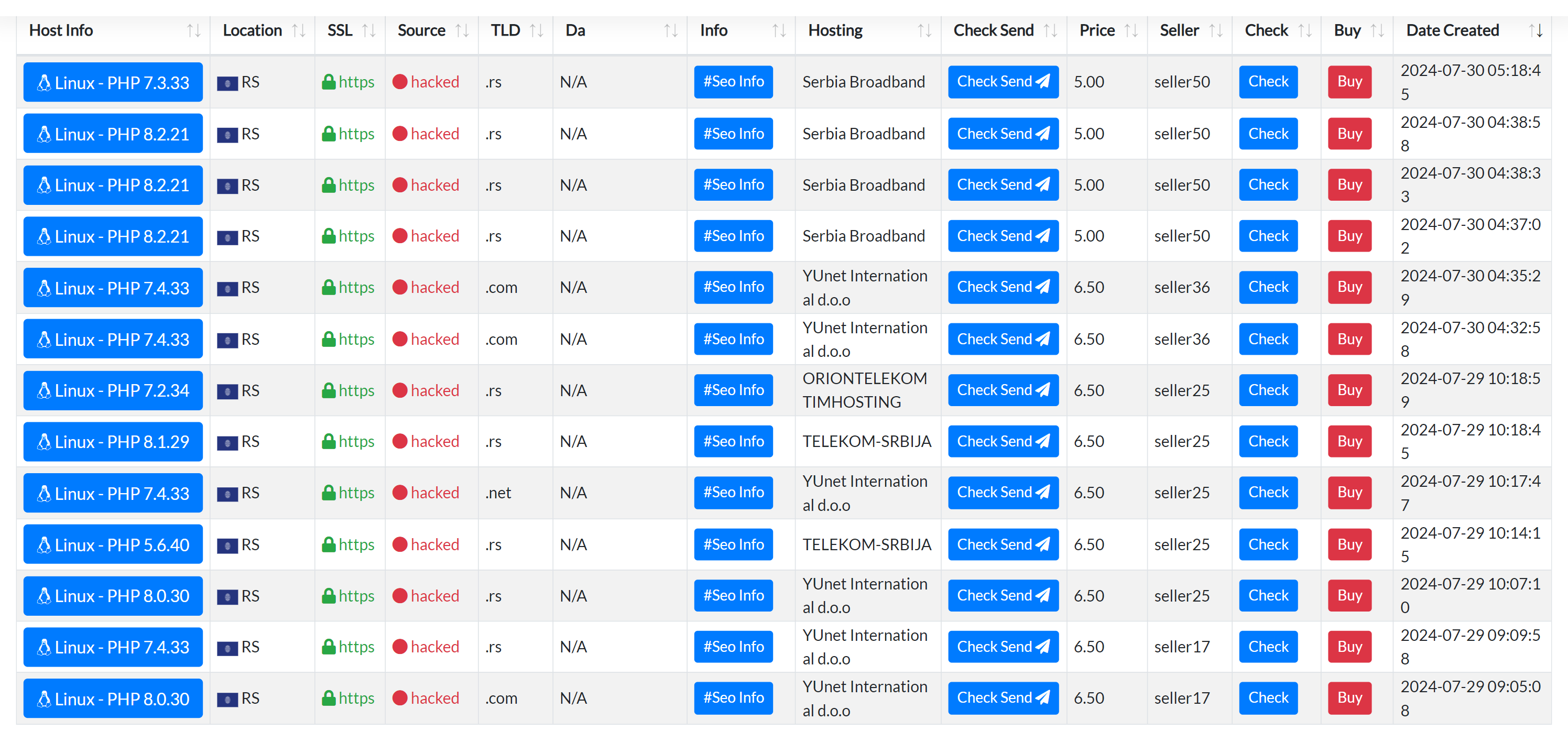
Task: Click Check Send in the row created 2024-07-29 09:09:58
Action: coord(1003,647)
